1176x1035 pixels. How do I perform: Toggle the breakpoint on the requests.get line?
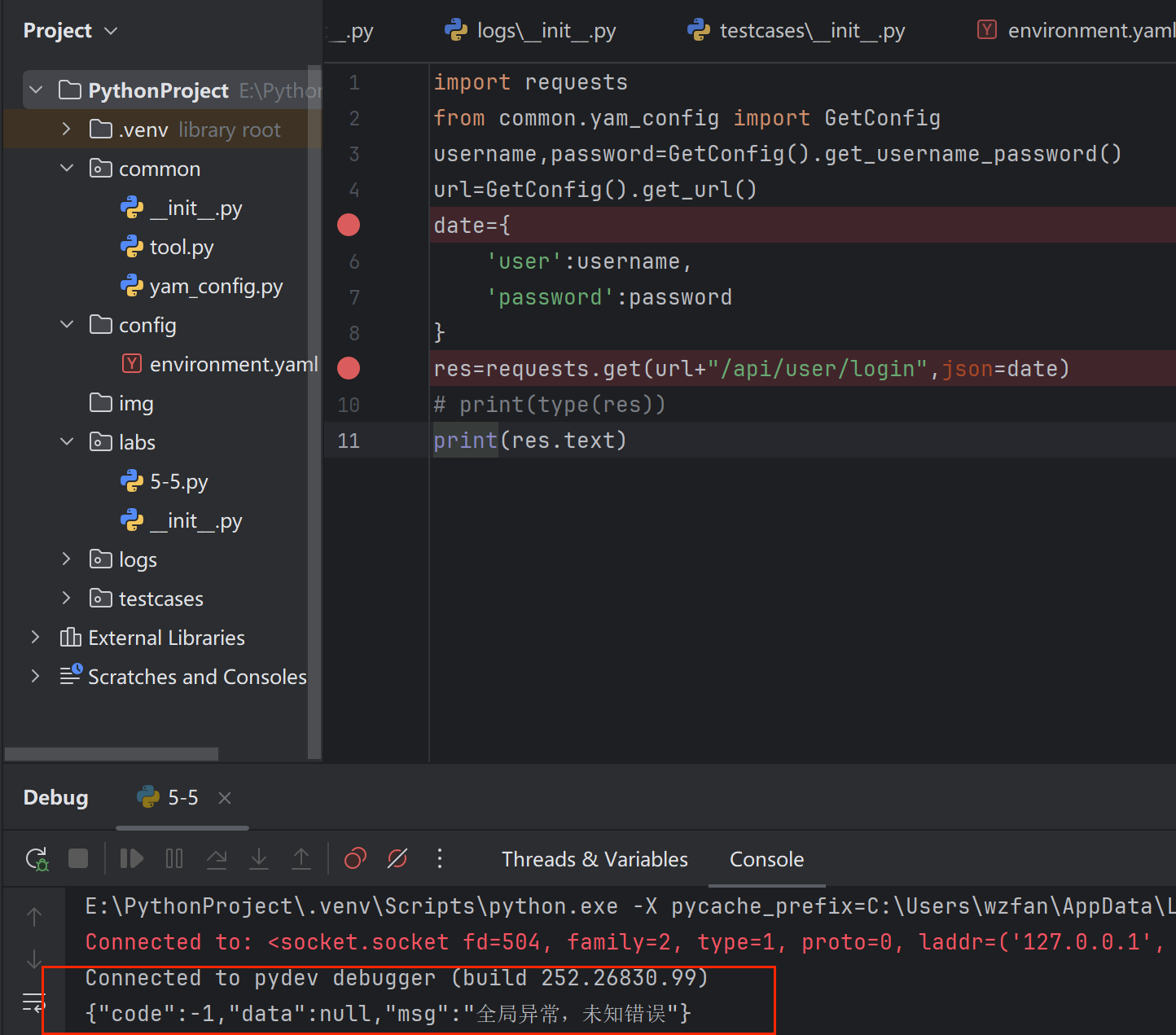349,368
